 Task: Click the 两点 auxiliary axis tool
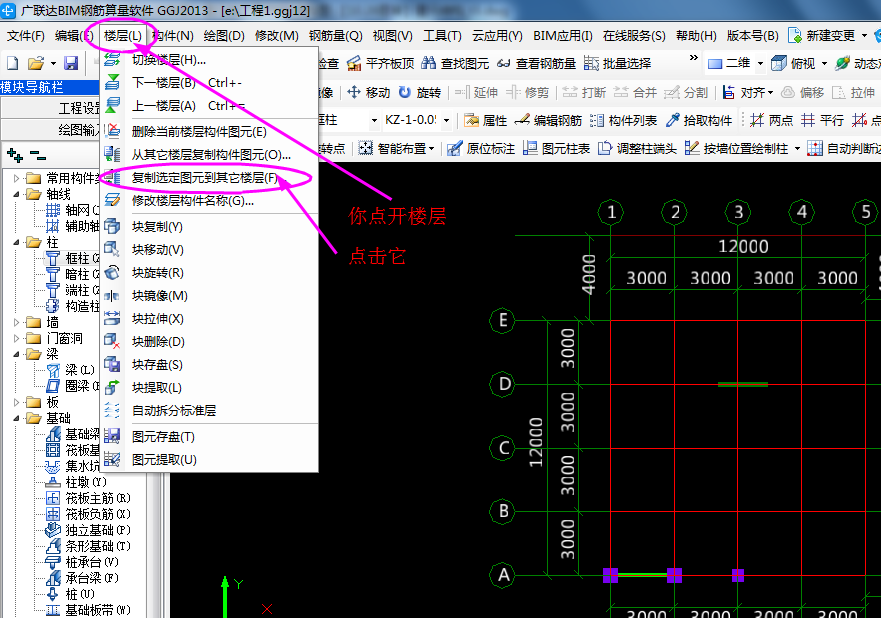771,120
